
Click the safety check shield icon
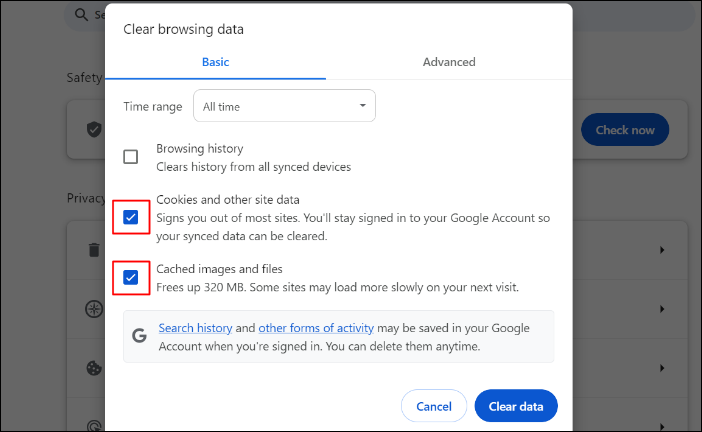coord(94,129)
